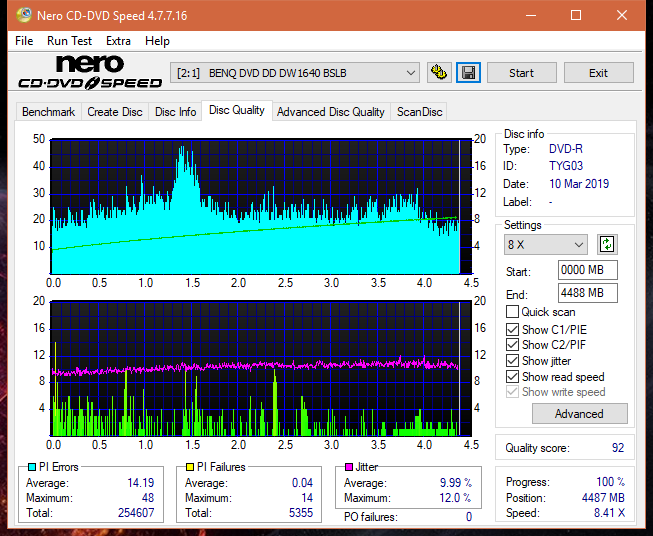The image size is (653, 536).
Task: Open the 8 X speed dropdown
Action: click(546, 244)
